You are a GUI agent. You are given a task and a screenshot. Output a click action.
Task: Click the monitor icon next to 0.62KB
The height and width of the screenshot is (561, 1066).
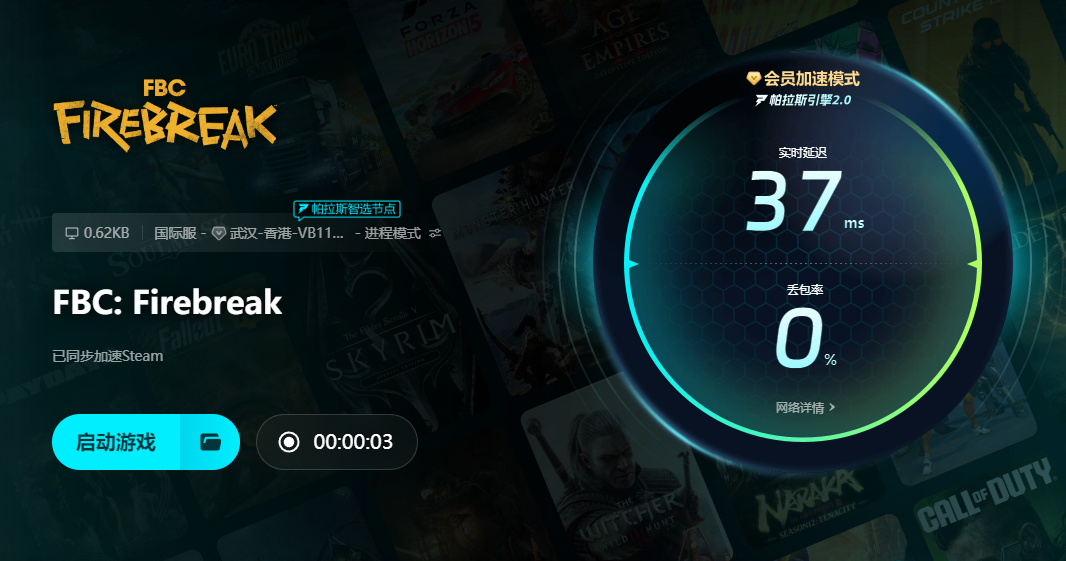pos(71,233)
